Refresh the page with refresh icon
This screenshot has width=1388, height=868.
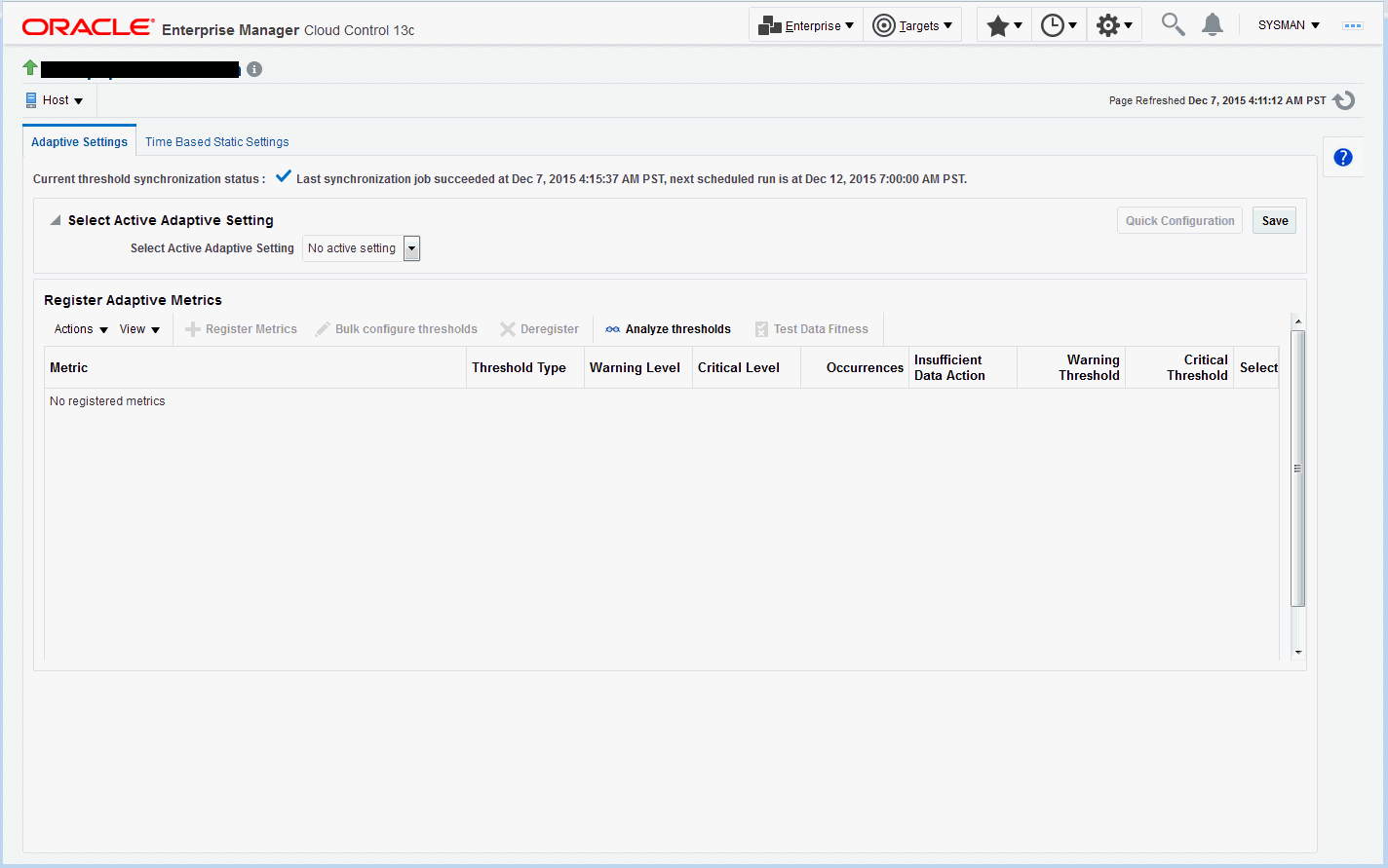[x=1344, y=100]
